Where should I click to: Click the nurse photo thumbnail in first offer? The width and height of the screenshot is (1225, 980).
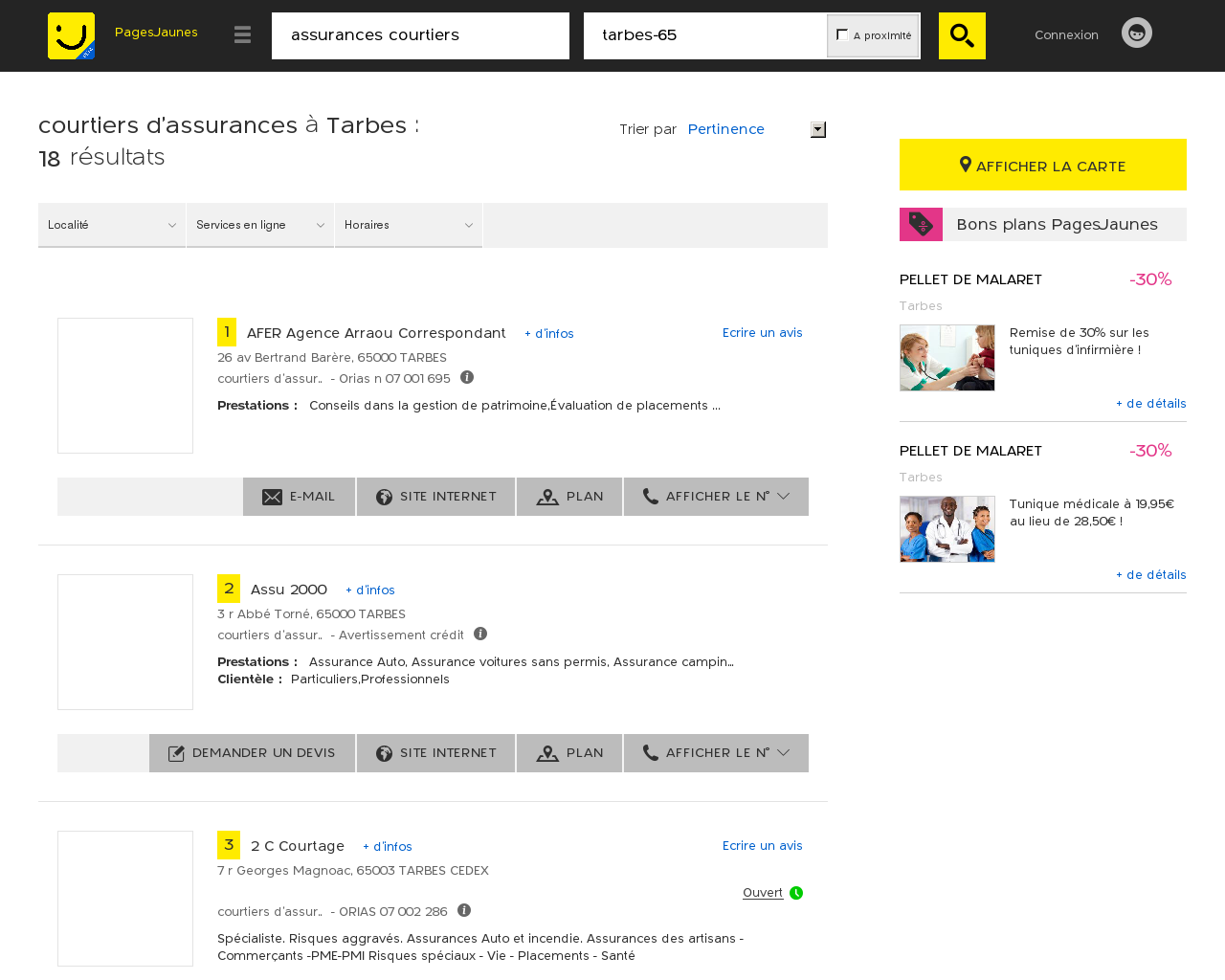947,358
